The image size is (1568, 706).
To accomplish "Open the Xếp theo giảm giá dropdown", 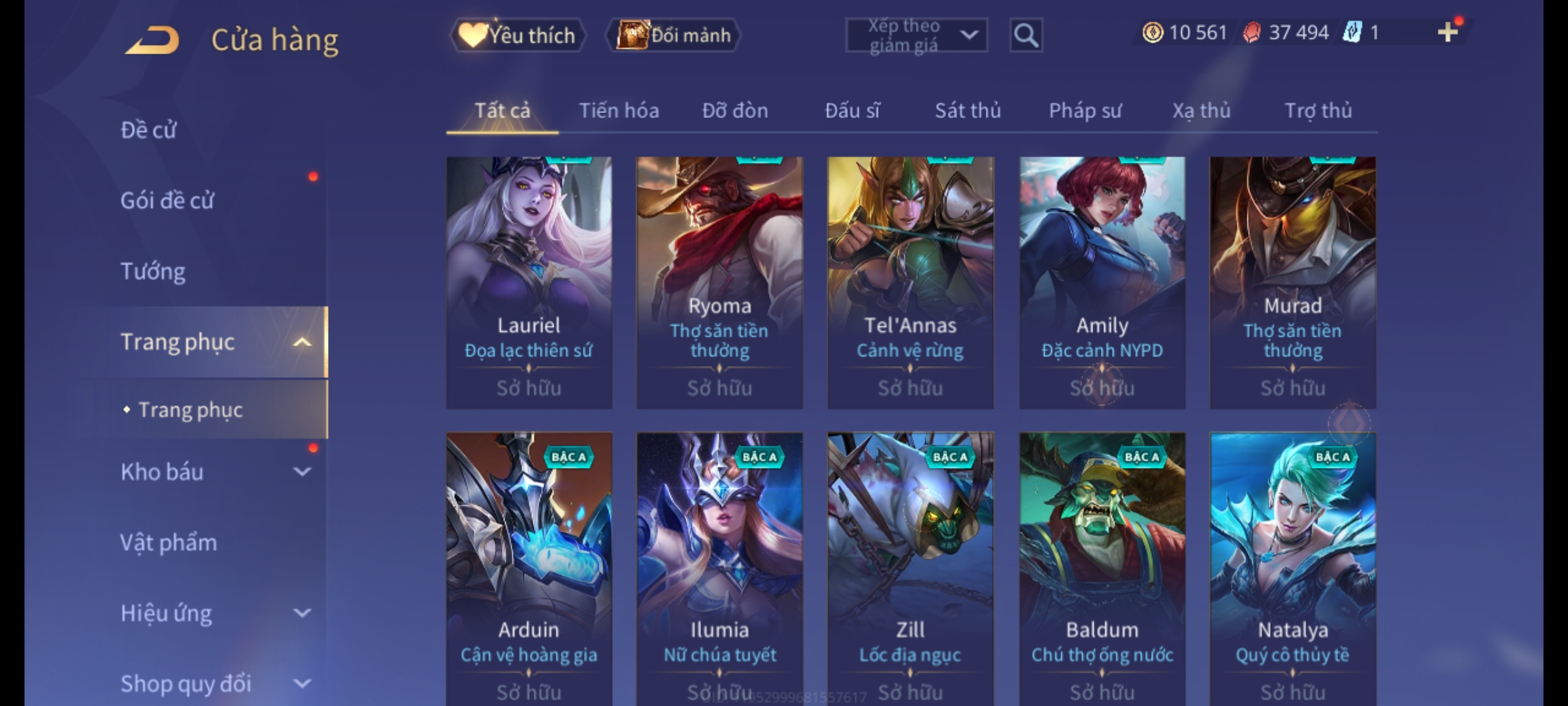I will pos(916,35).
